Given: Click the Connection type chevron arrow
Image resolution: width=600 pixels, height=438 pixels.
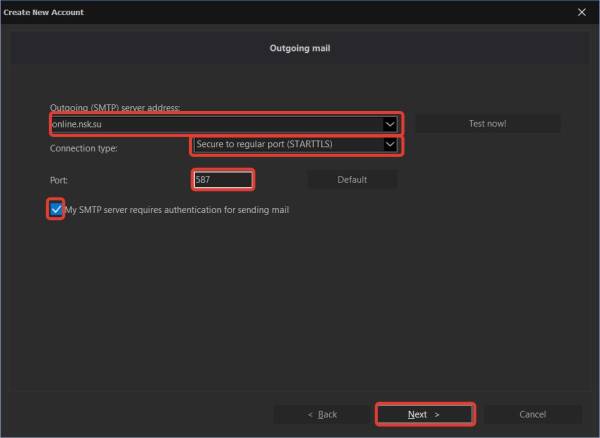Looking at the screenshot, I should 389,145.
